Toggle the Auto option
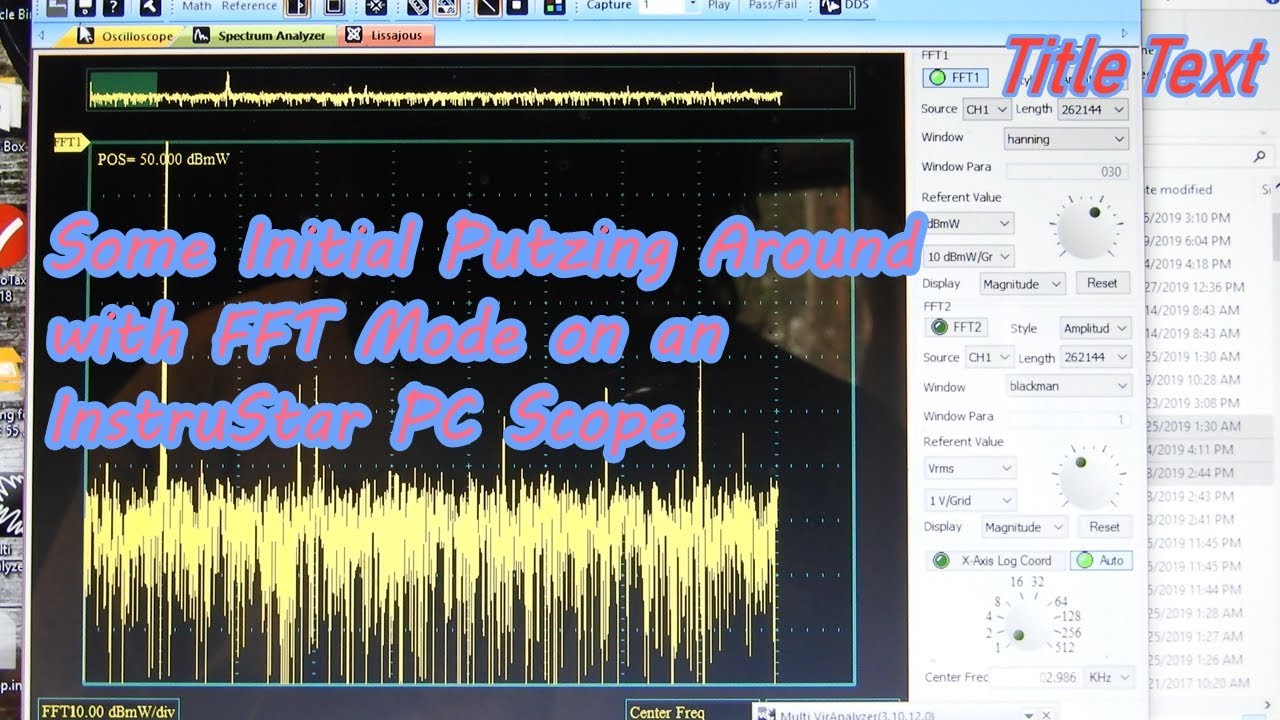 pyautogui.click(x=1101, y=561)
